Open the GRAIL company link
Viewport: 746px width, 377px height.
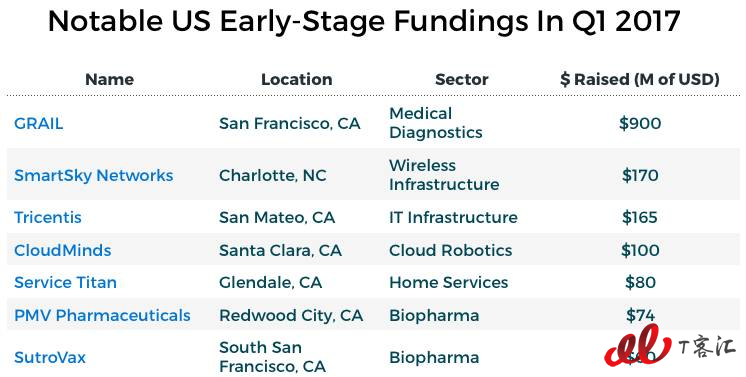(39, 124)
